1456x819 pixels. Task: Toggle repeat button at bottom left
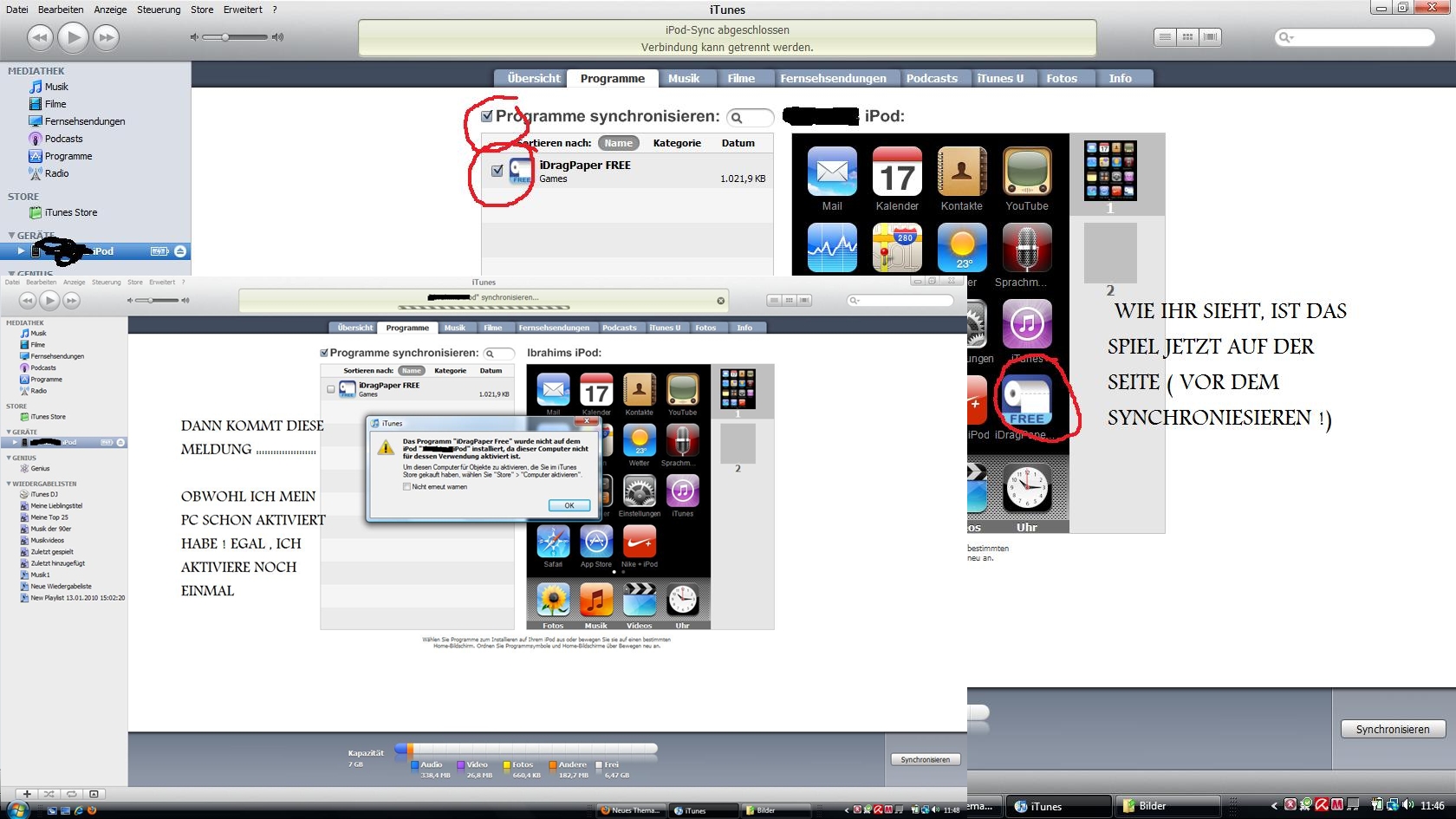(x=72, y=794)
